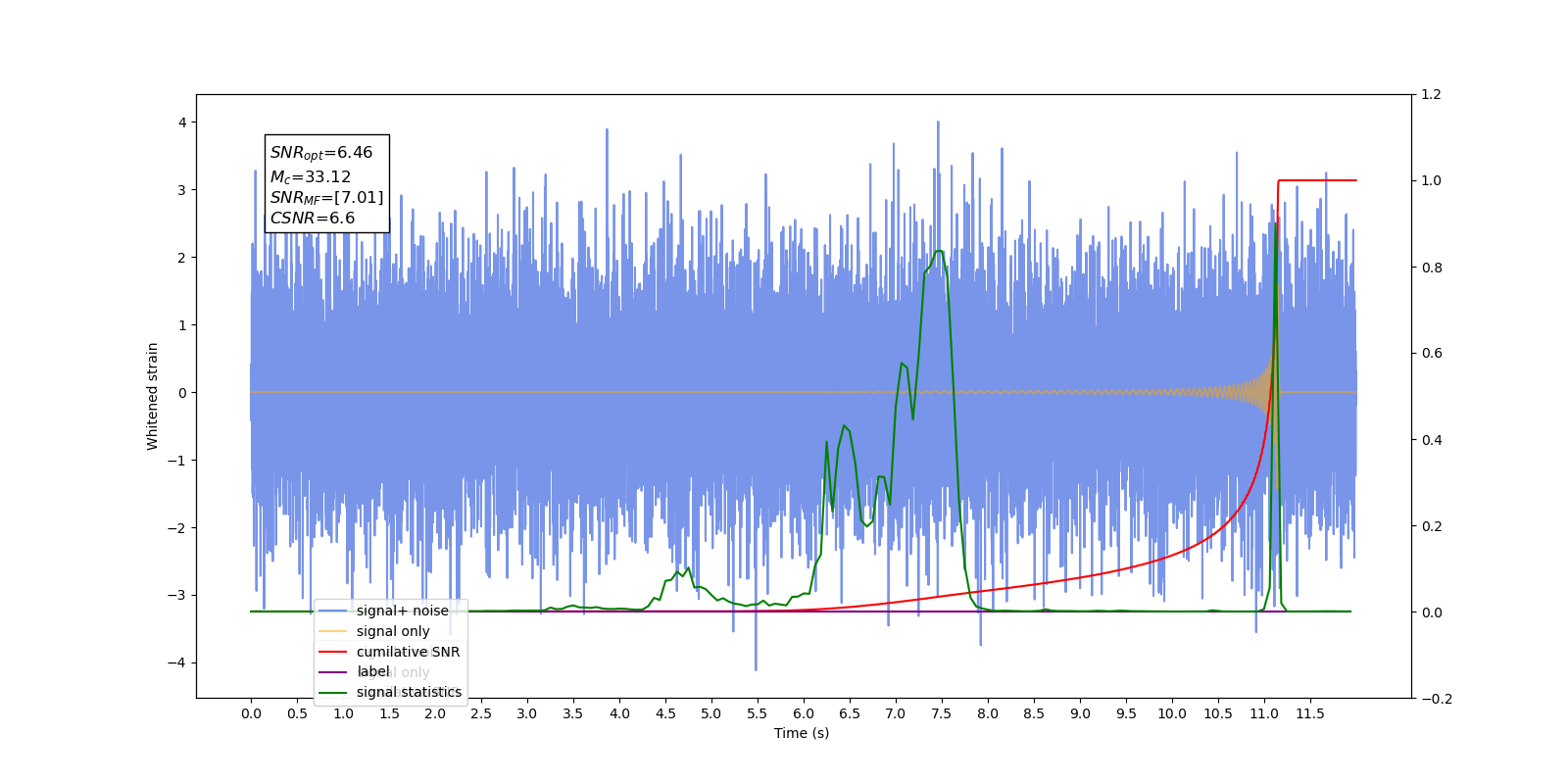Click the −4 tick on left axis

tap(177, 662)
